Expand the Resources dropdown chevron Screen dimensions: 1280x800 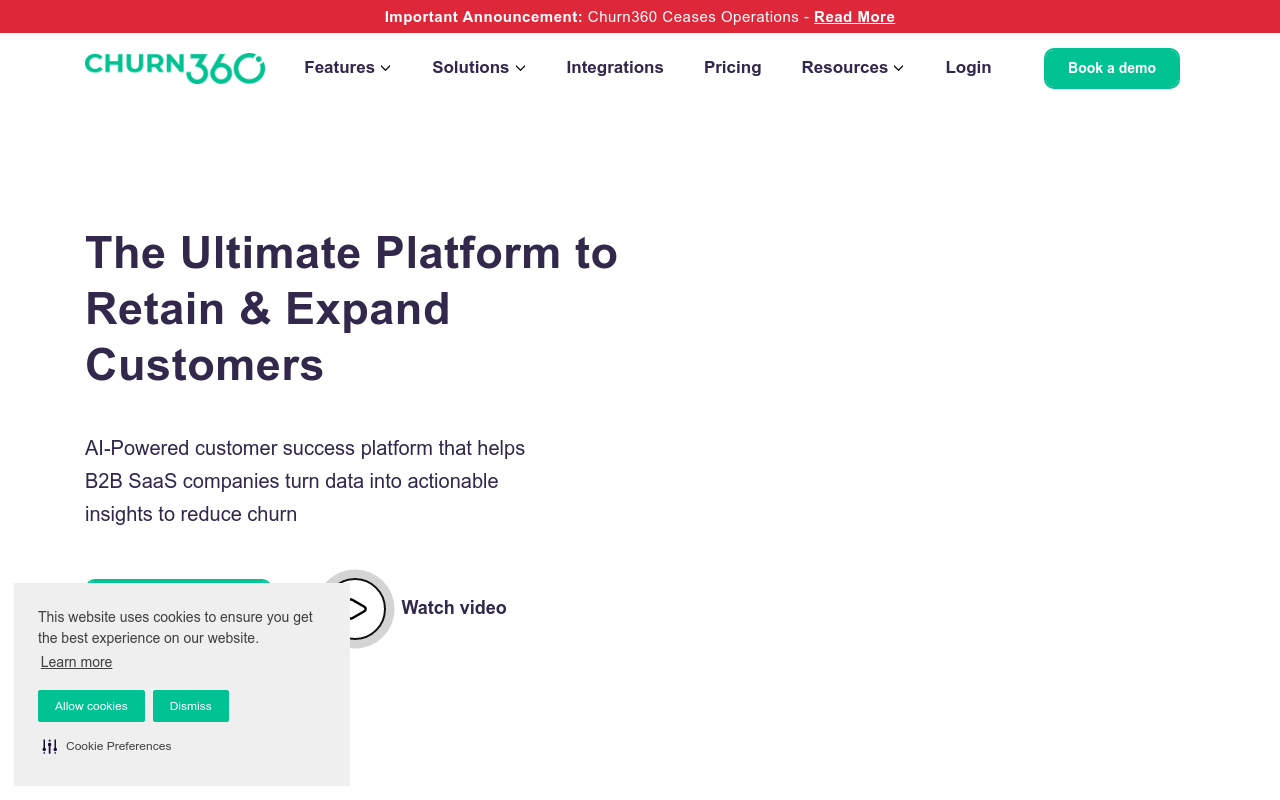(x=899, y=68)
